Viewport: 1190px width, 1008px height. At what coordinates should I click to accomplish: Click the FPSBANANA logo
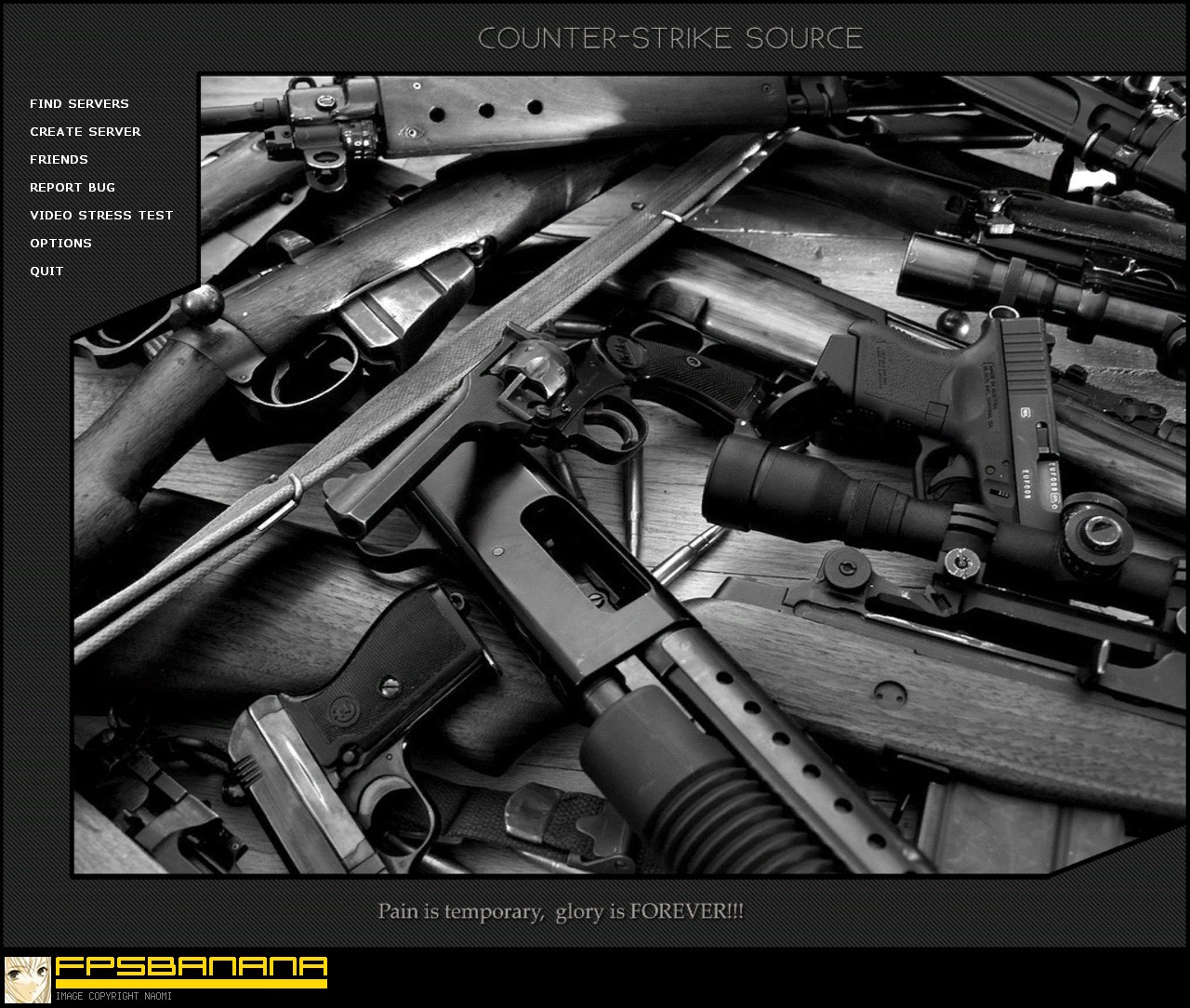[191, 967]
